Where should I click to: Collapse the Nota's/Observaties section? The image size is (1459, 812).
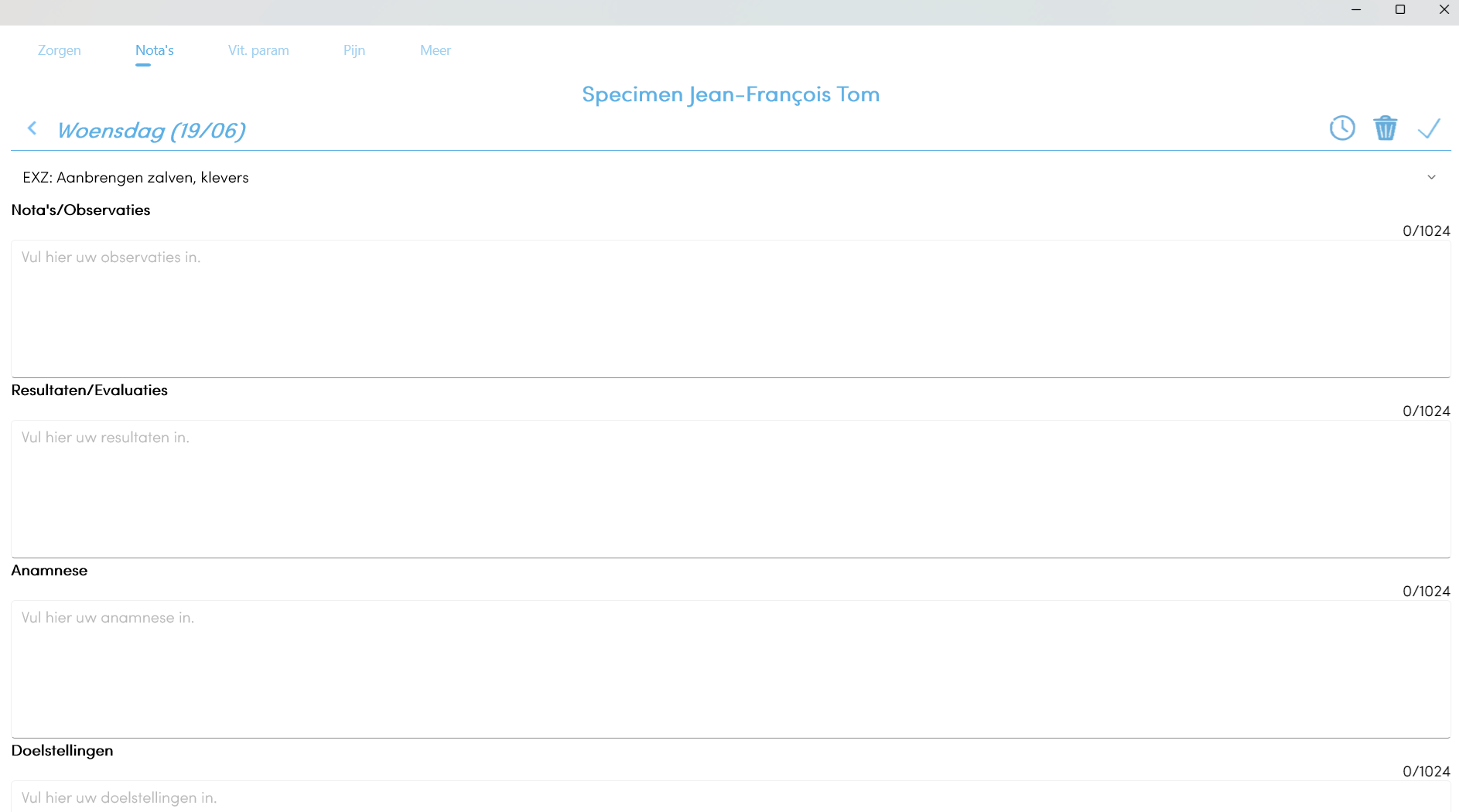click(x=80, y=210)
